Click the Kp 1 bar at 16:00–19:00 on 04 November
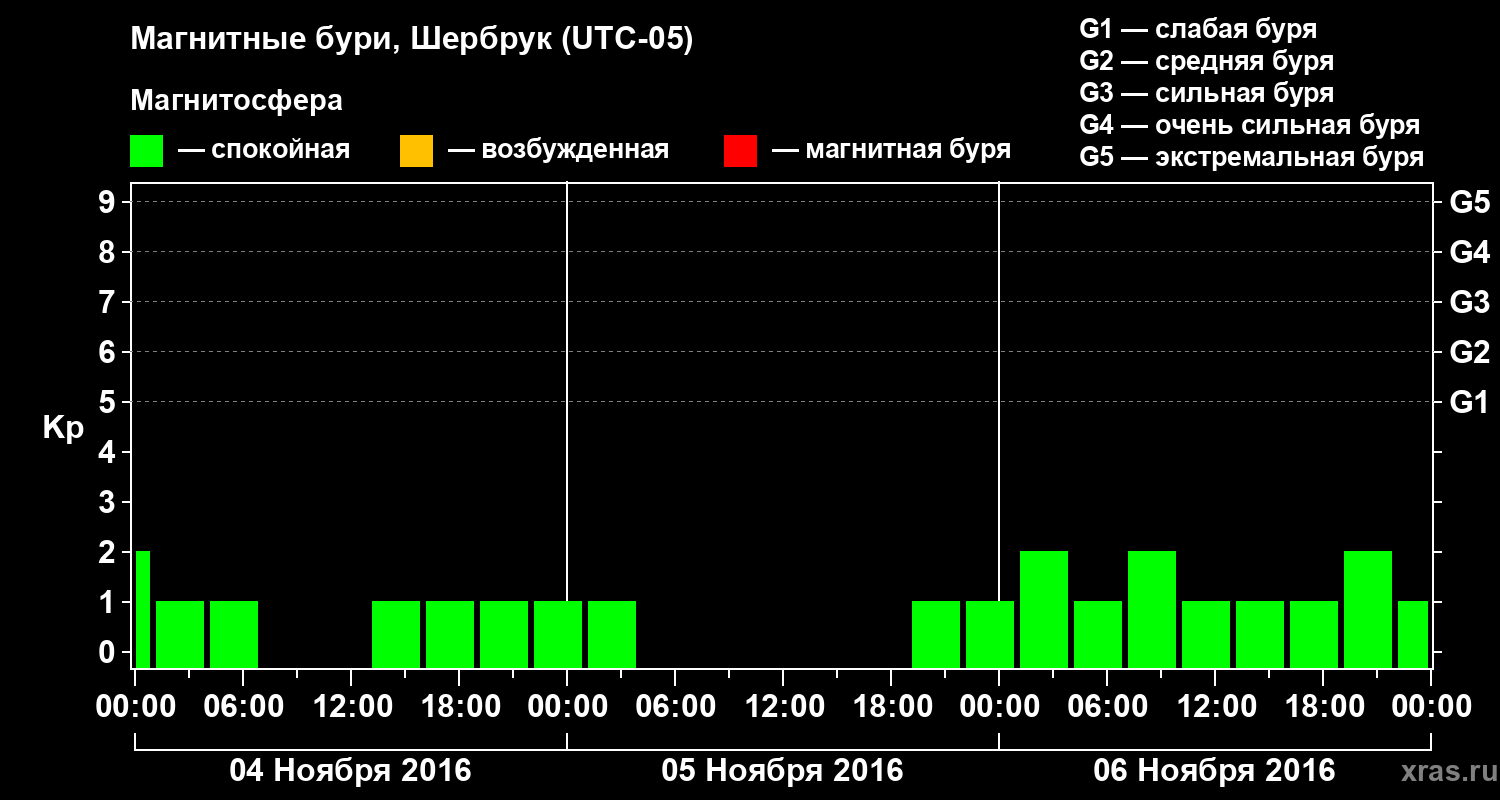1500x800 pixels. click(450, 634)
